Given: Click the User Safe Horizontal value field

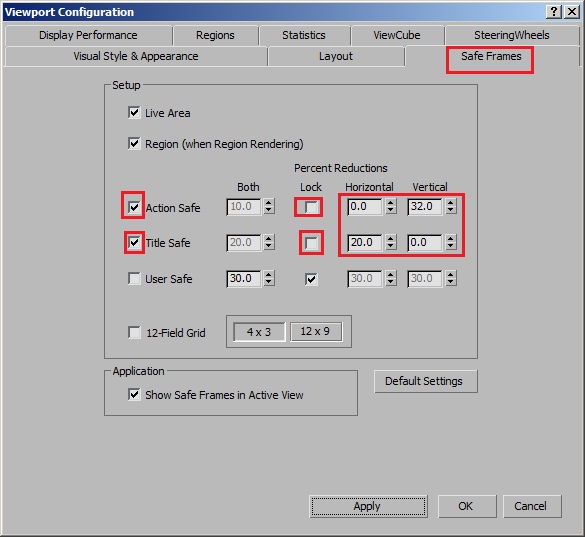Looking at the screenshot, I should point(365,279).
